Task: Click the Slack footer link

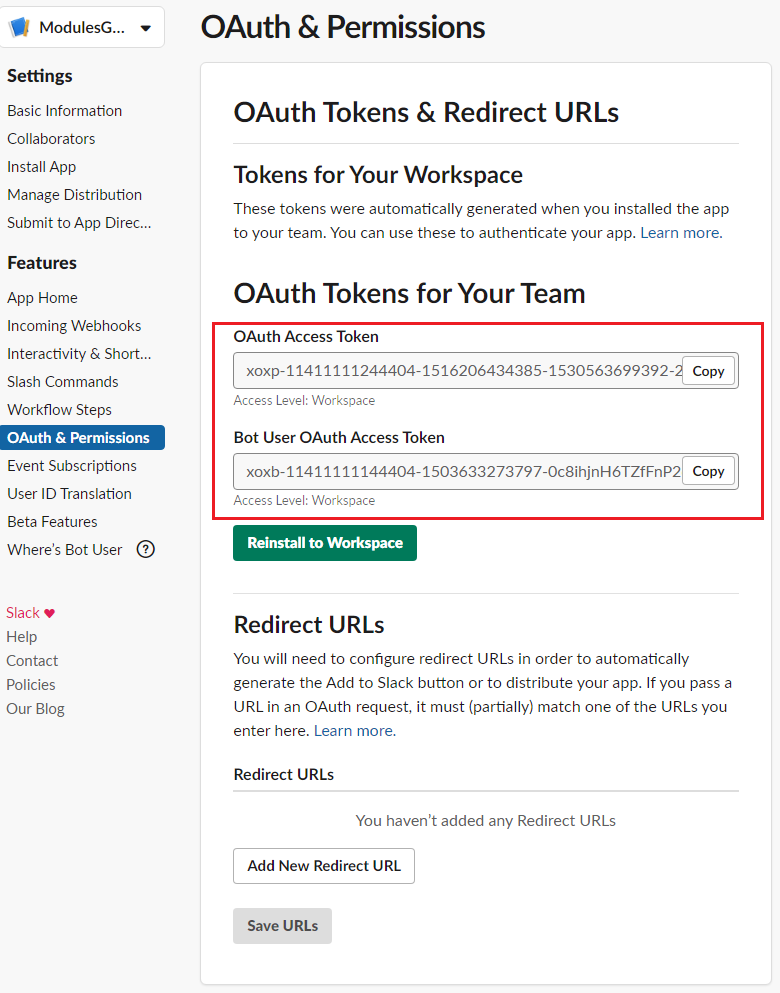Action: click(x=23, y=613)
